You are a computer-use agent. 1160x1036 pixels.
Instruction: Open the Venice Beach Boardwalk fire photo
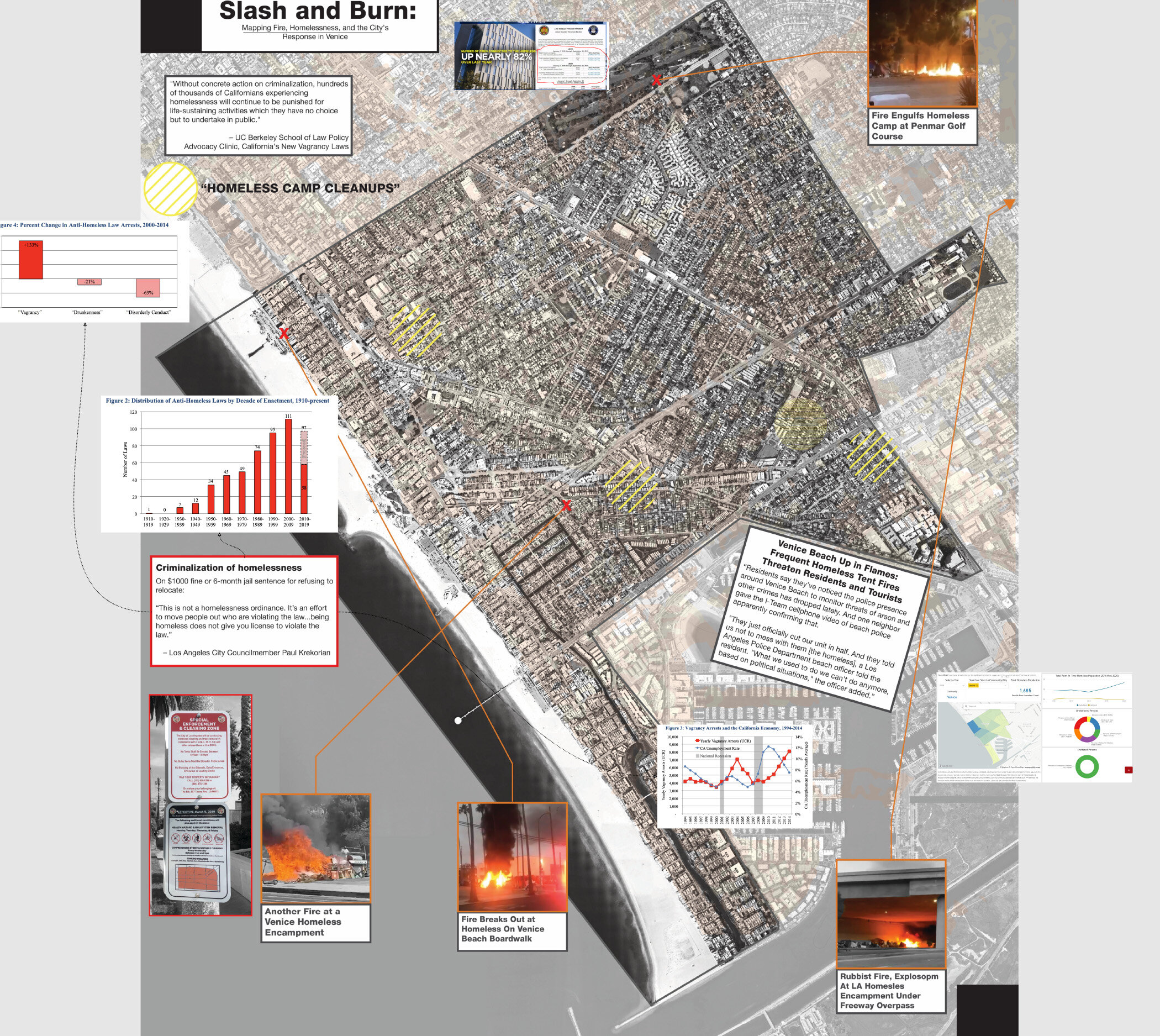click(x=512, y=858)
